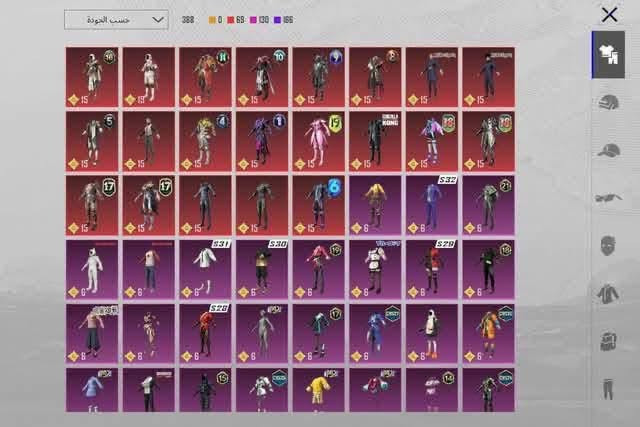Viewport: 640px width, 427px height.
Task: Select the yellow jacket outfit on purple card
Action: point(375,205)
